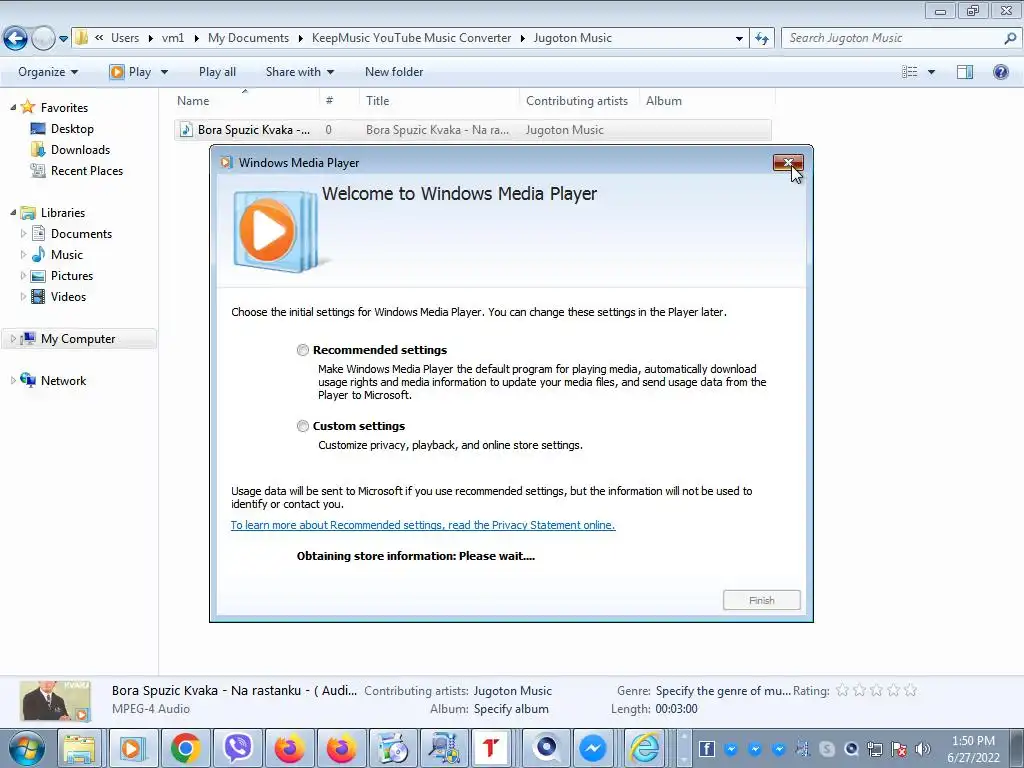Click the Play toolbar button
Viewport: 1024px width, 768px height.
click(x=131, y=72)
